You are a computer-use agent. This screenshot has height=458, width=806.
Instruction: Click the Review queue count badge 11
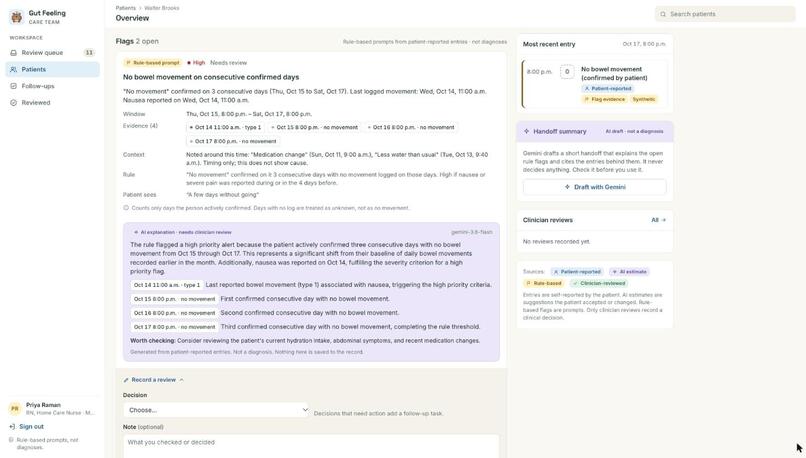tap(89, 52)
